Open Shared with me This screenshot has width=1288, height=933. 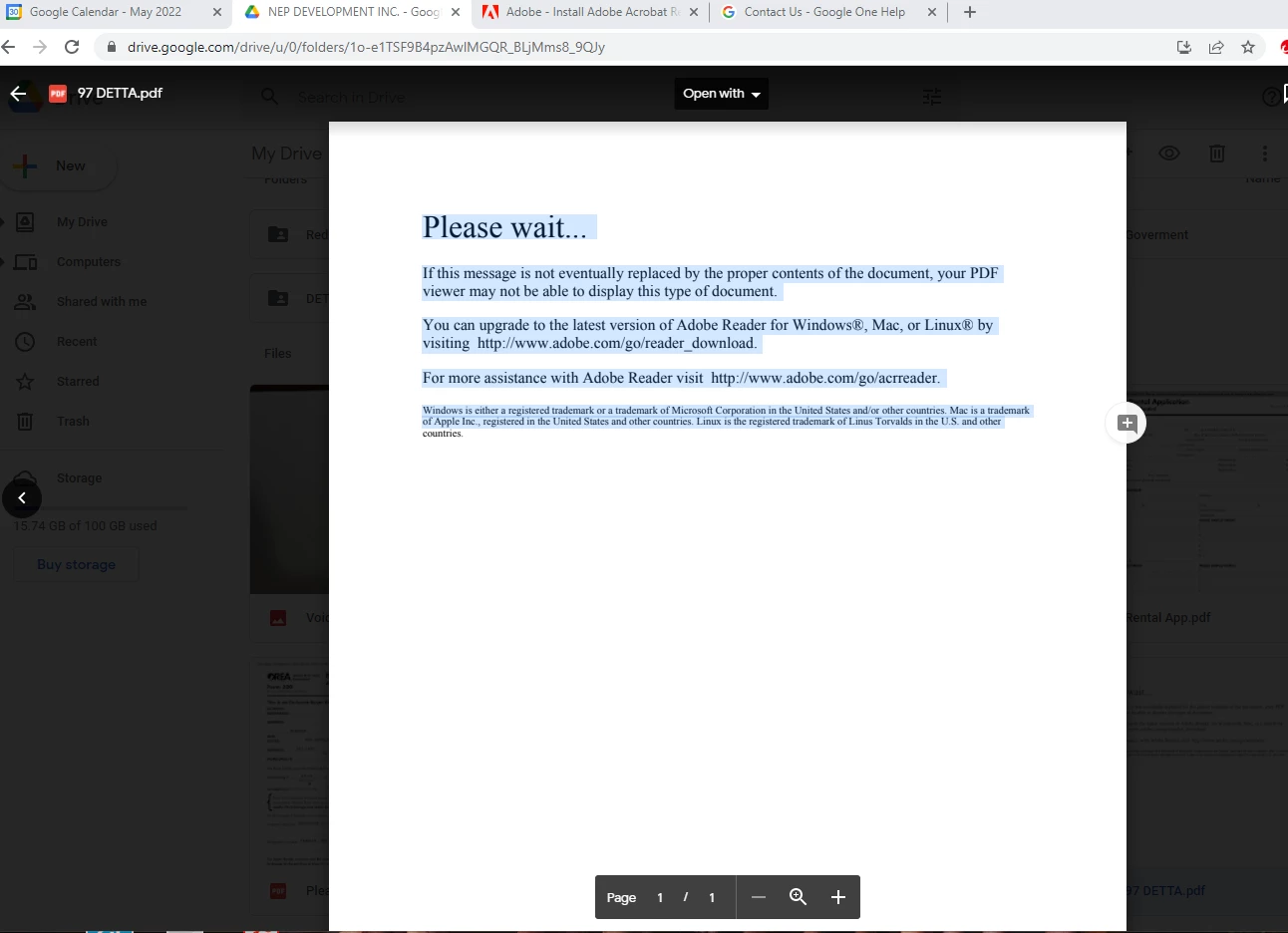(x=102, y=302)
